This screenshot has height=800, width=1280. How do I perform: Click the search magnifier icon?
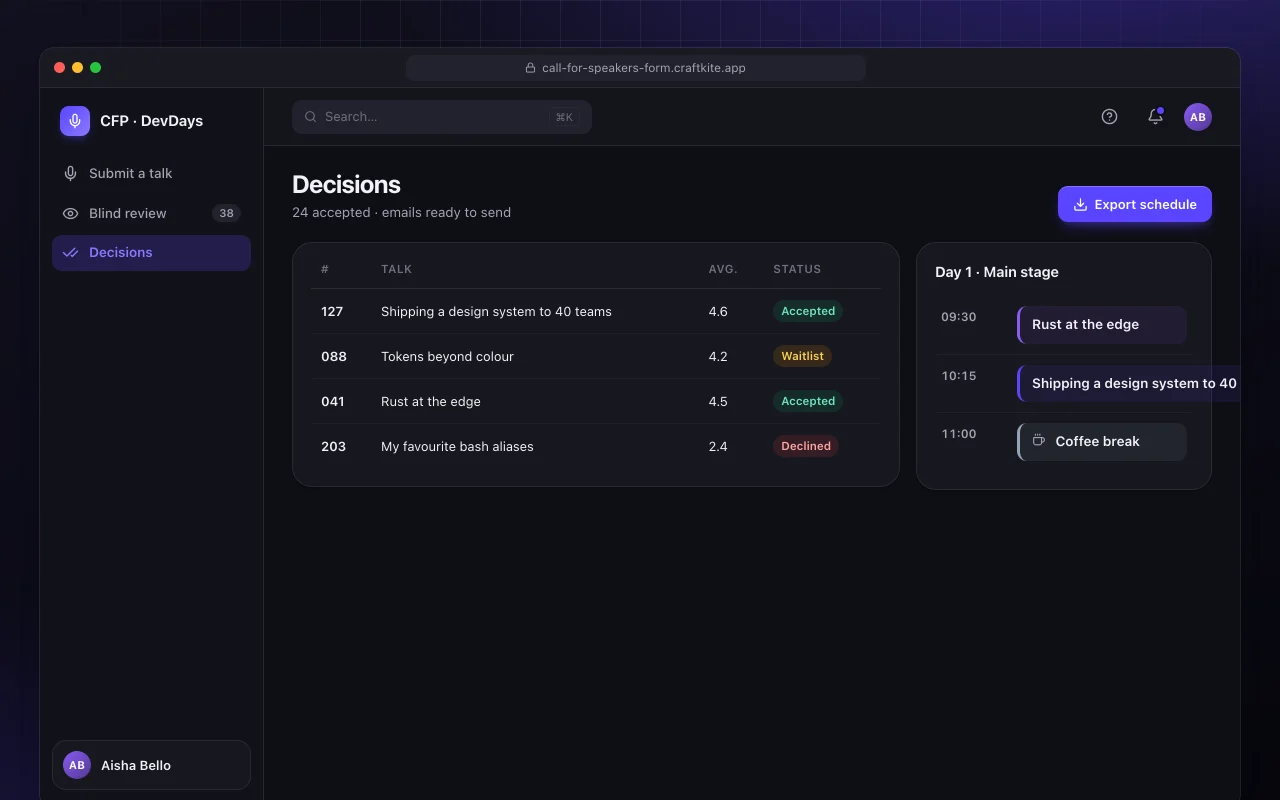(311, 117)
